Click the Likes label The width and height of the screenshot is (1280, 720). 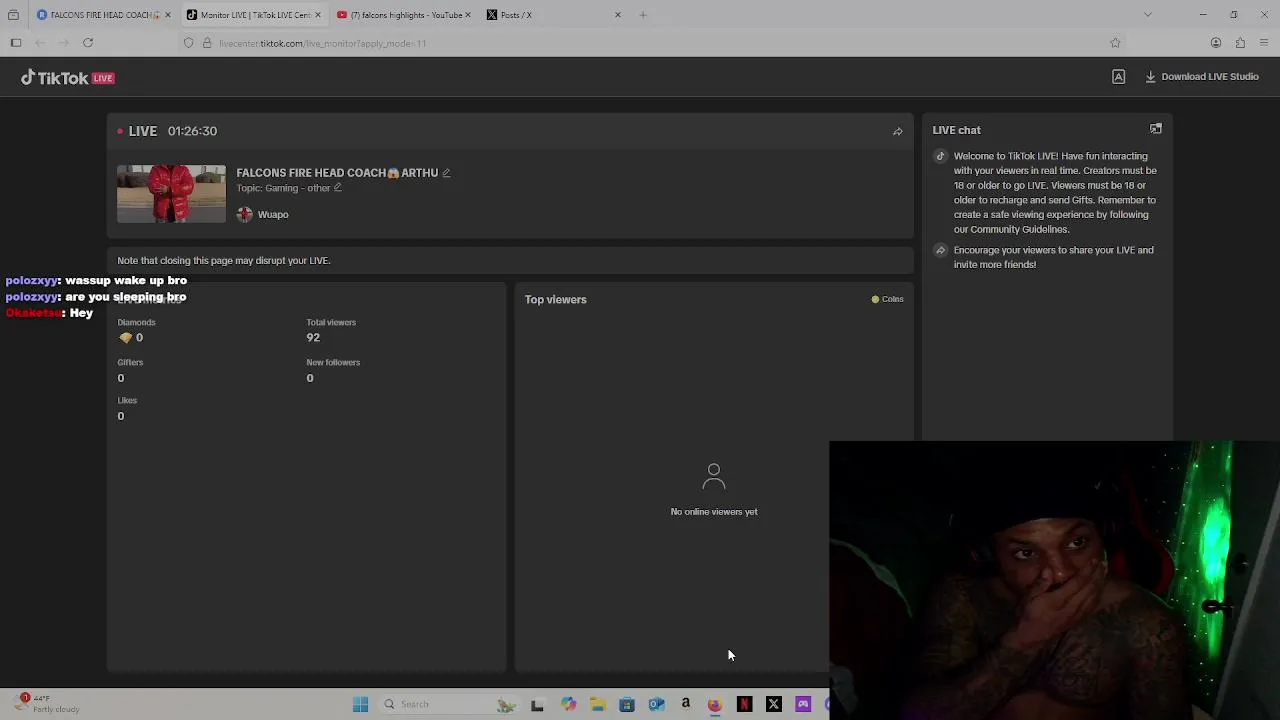[x=127, y=400]
